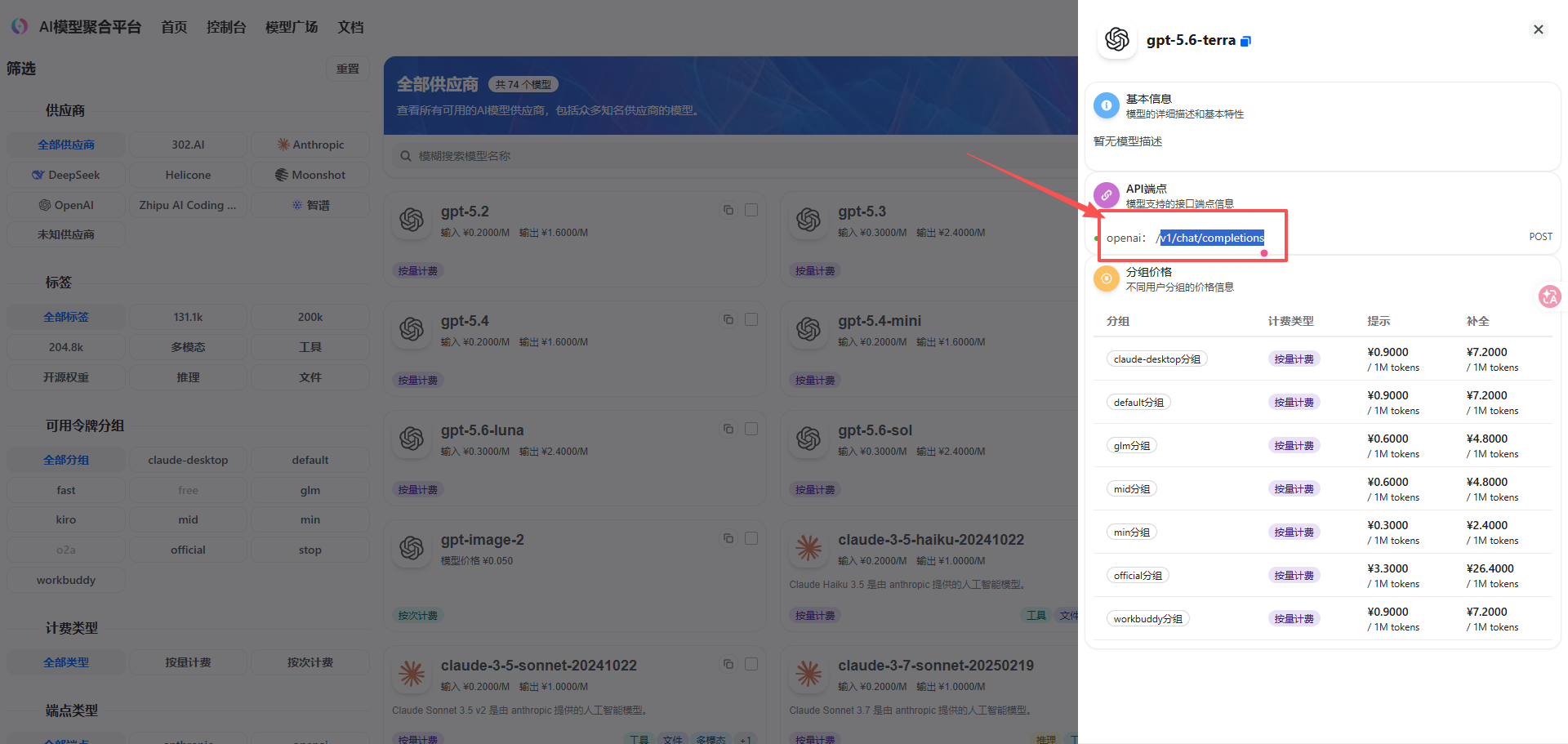Click the selected /v1/chat/completions endpoint text
Viewport: 1568px width, 744px height.
(x=1212, y=238)
